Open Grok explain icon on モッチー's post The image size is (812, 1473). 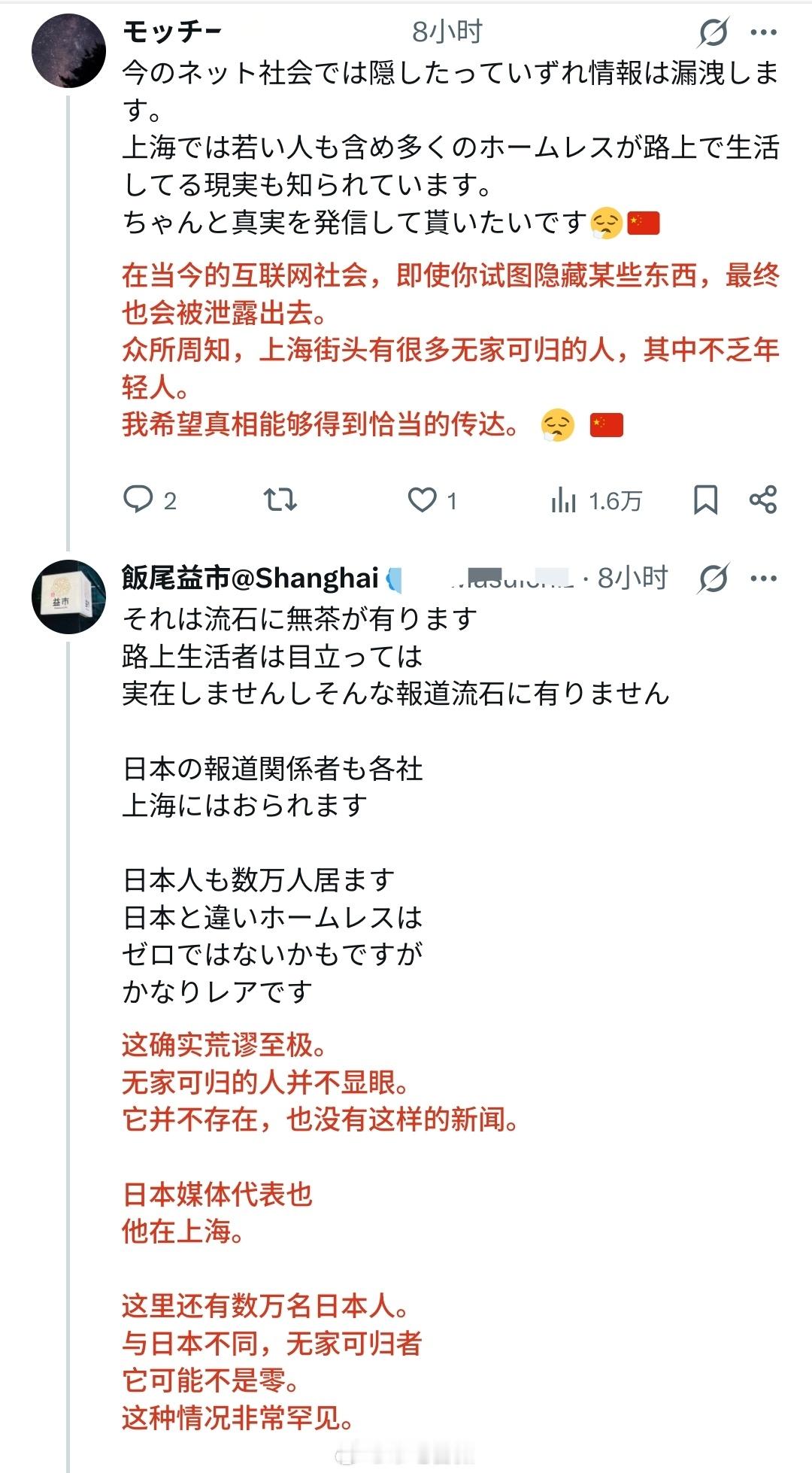(x=713, y=32)
